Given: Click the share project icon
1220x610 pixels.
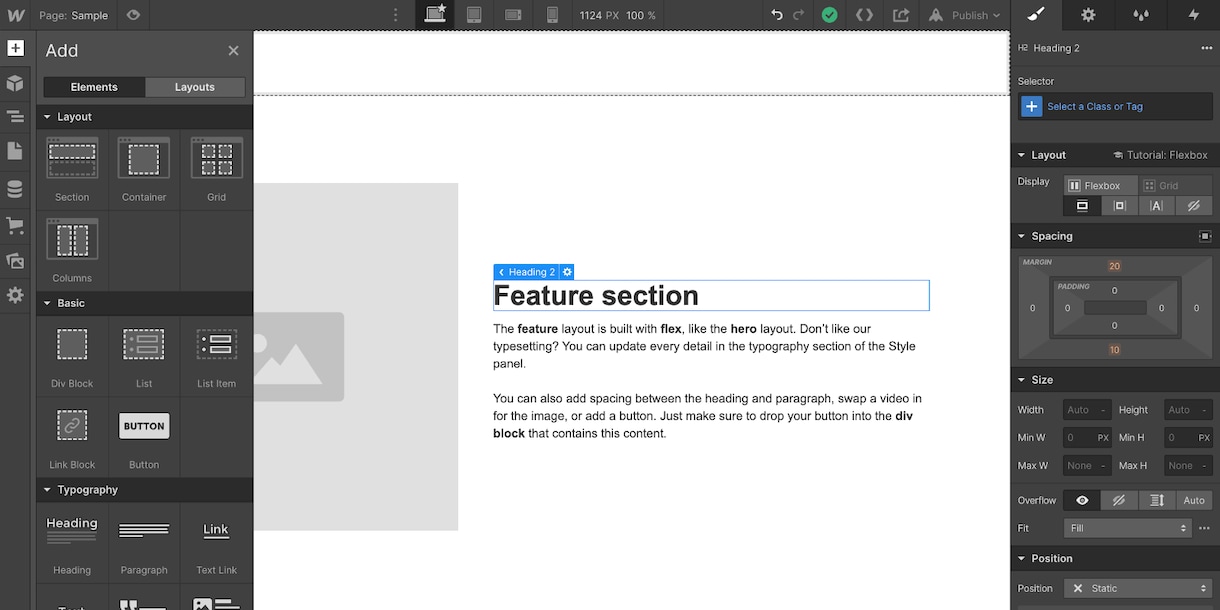Looking at the screenshot, I should pyautogui.click(x=900, y=15).
